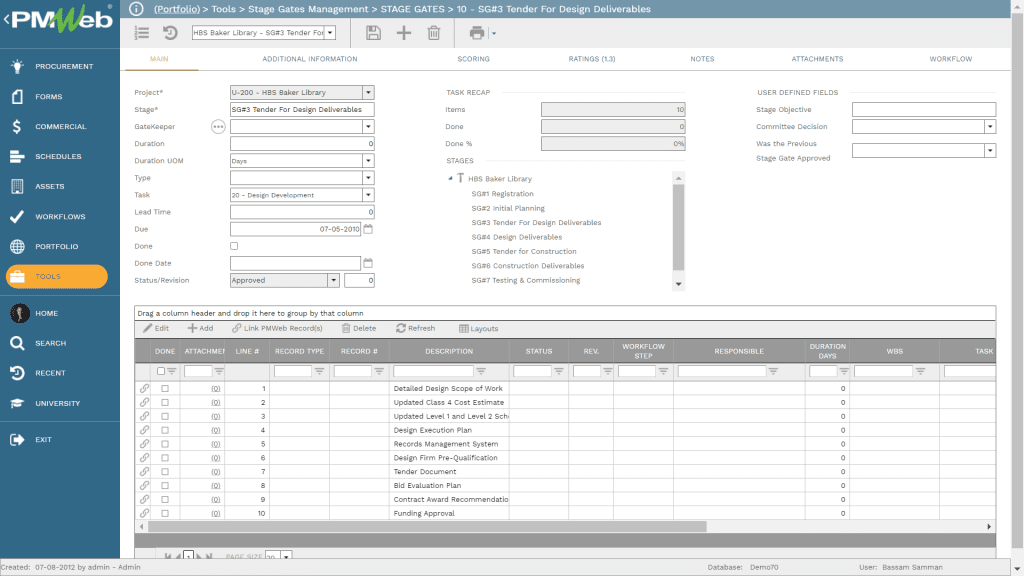Open the records list view icon
The height and width of the screenshot is (576, 1024).
pyautogui.click(x=142, y=33)
